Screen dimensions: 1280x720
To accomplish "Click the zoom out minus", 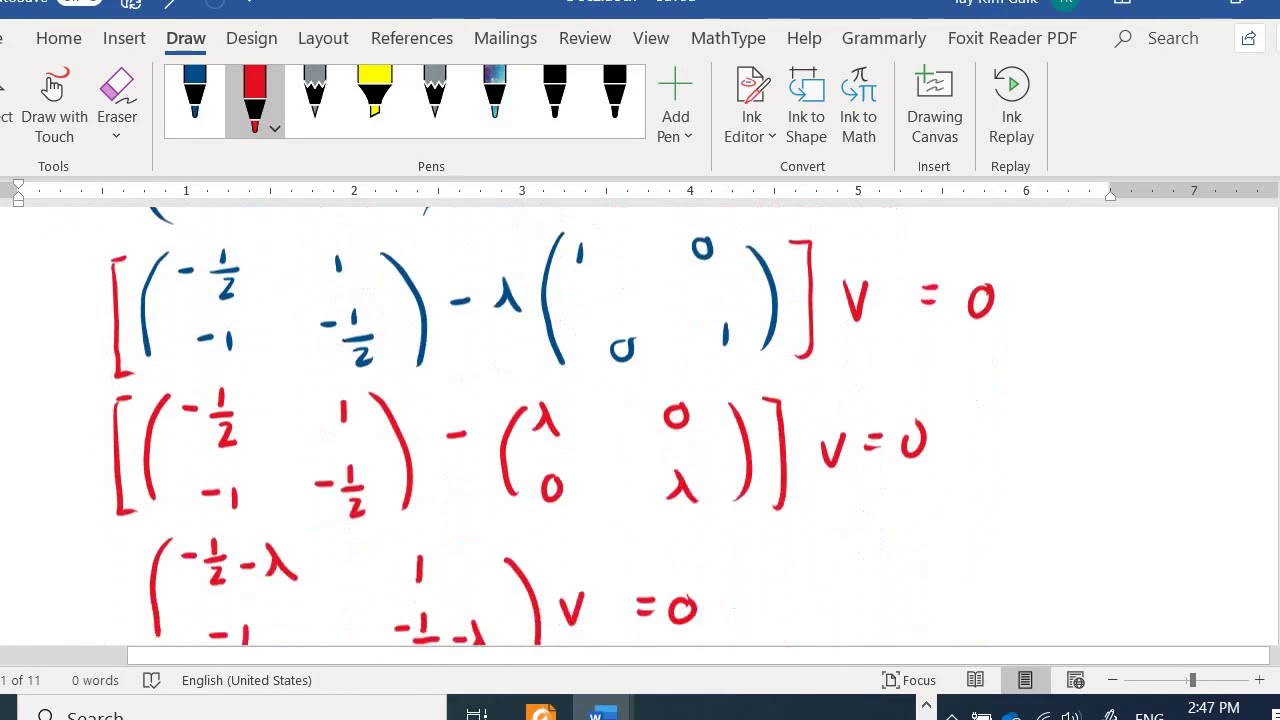I will click(x=1112, y=680).
